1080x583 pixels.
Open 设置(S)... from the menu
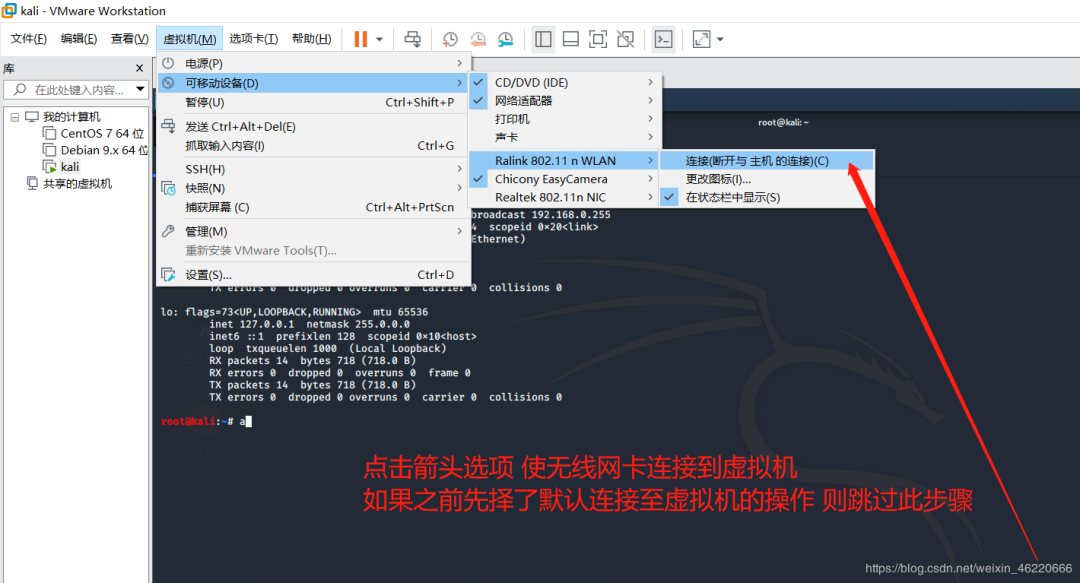point(313,275)
